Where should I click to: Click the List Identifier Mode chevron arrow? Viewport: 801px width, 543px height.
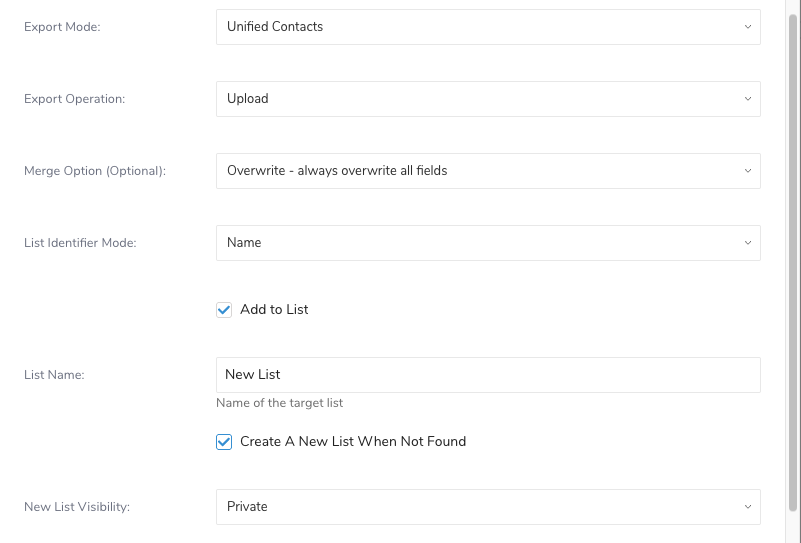tap(747, 243)
